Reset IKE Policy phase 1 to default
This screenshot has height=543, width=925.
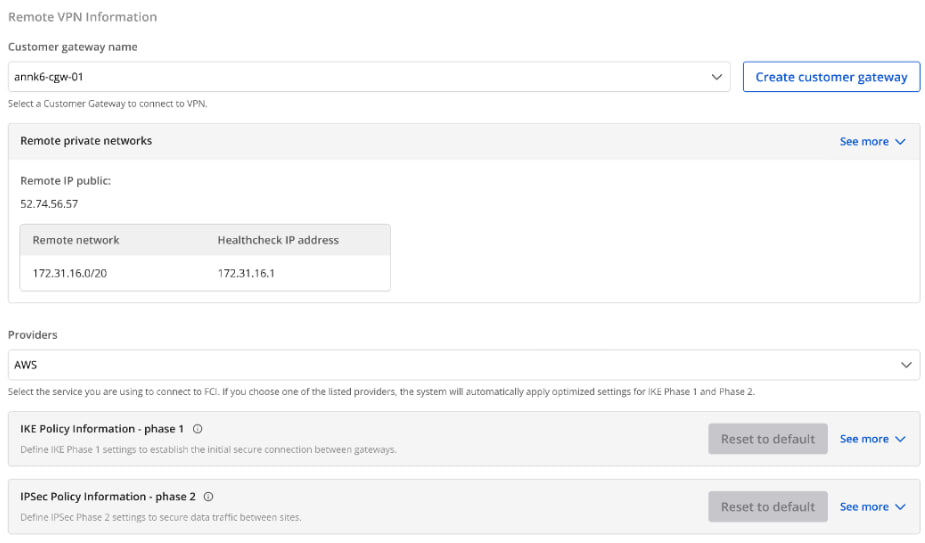(767, 439)
